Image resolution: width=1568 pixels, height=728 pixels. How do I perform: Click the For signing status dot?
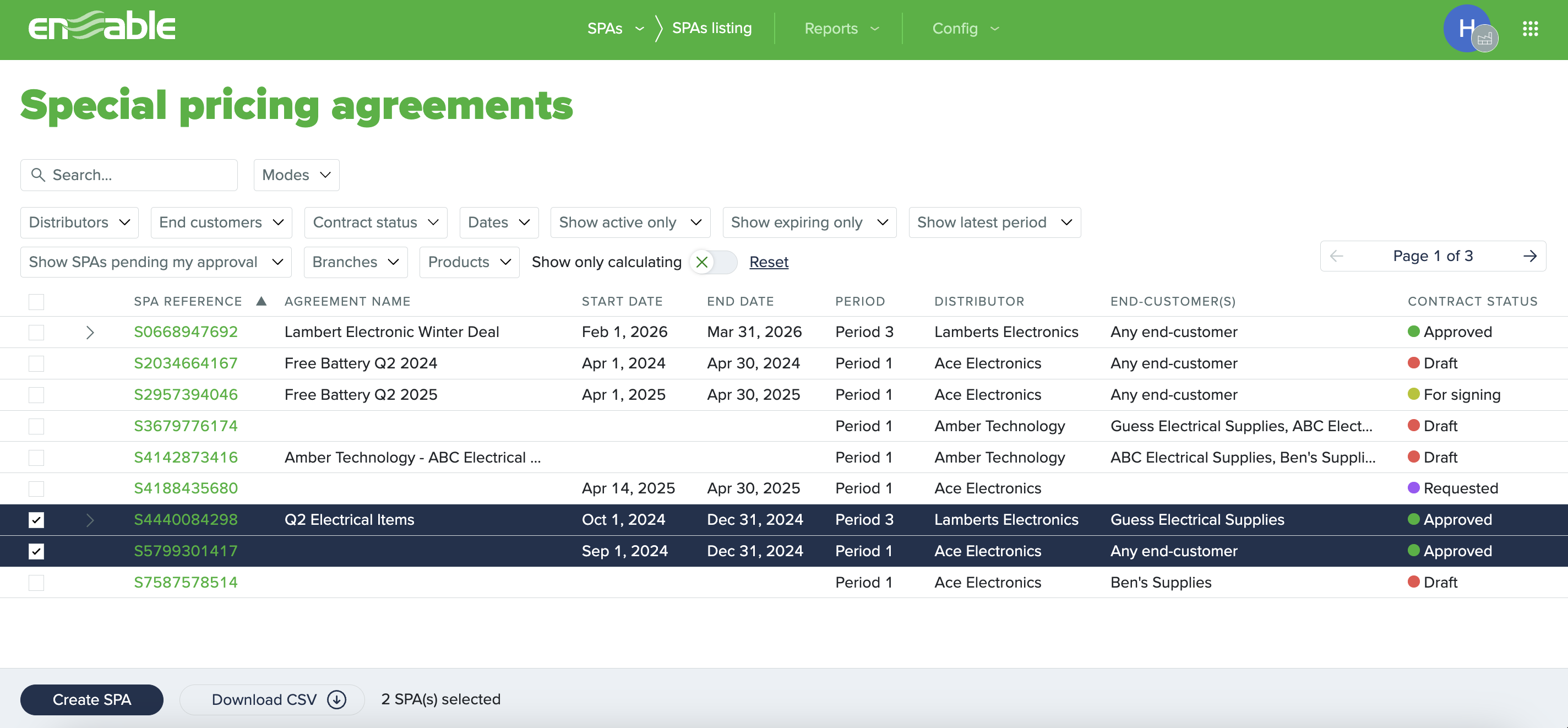[1413, 394]
